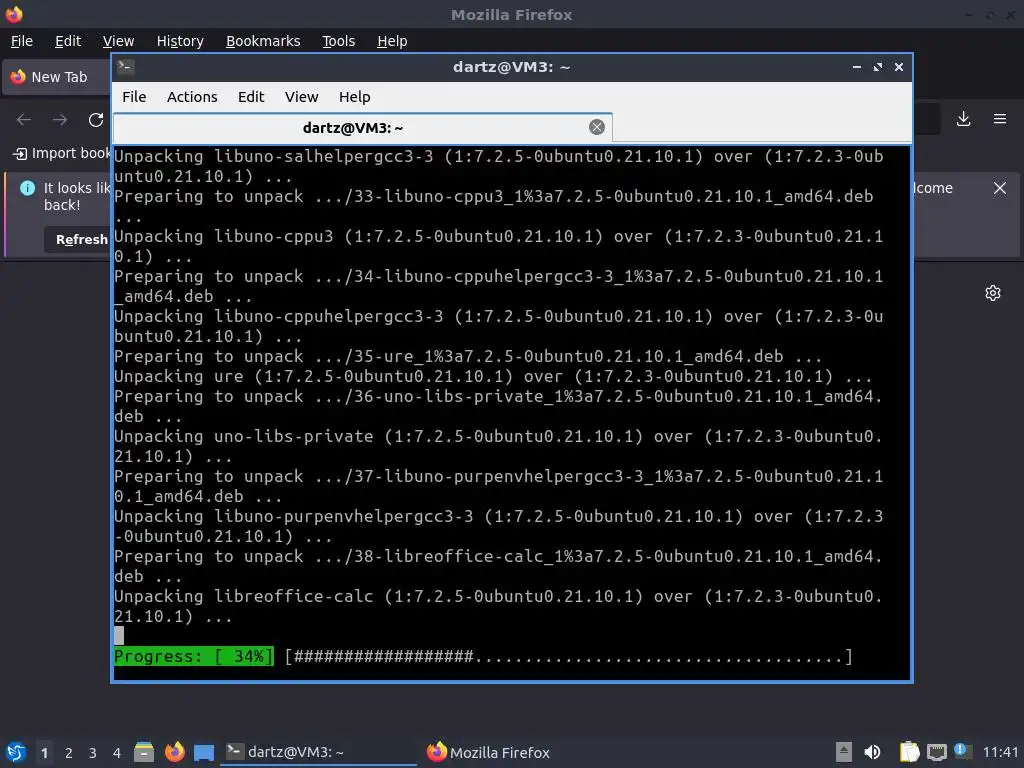Open the New Tab personalize gear in Firefox
1024x768 pixels.
993,293
